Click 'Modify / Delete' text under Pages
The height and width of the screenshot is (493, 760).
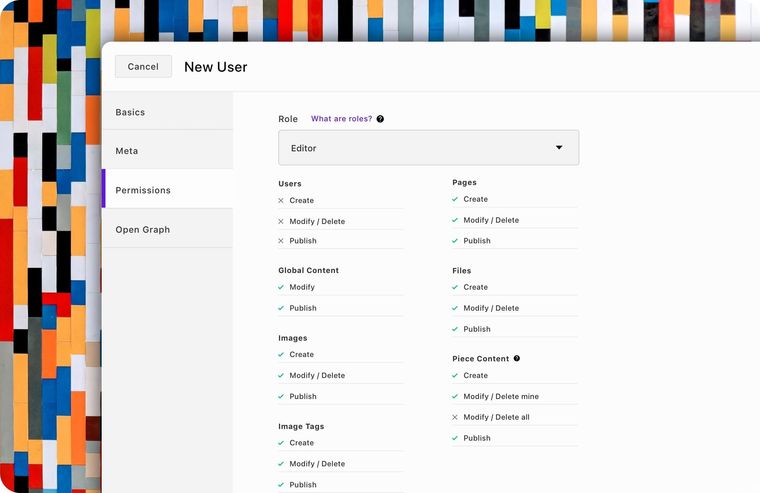click(x=491, y=220)
